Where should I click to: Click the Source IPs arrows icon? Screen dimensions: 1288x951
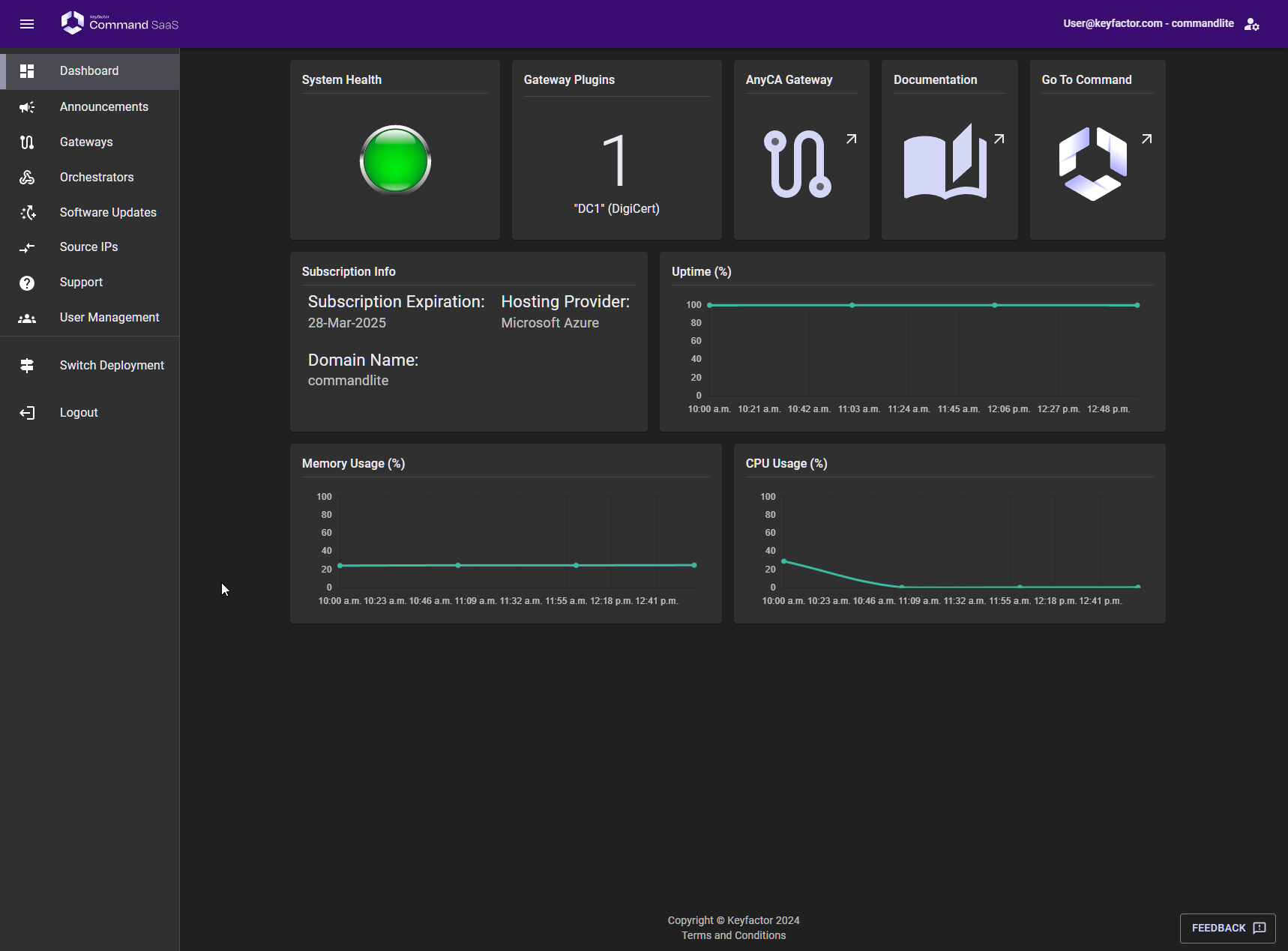pyautogui.click(x=27, y=247)
